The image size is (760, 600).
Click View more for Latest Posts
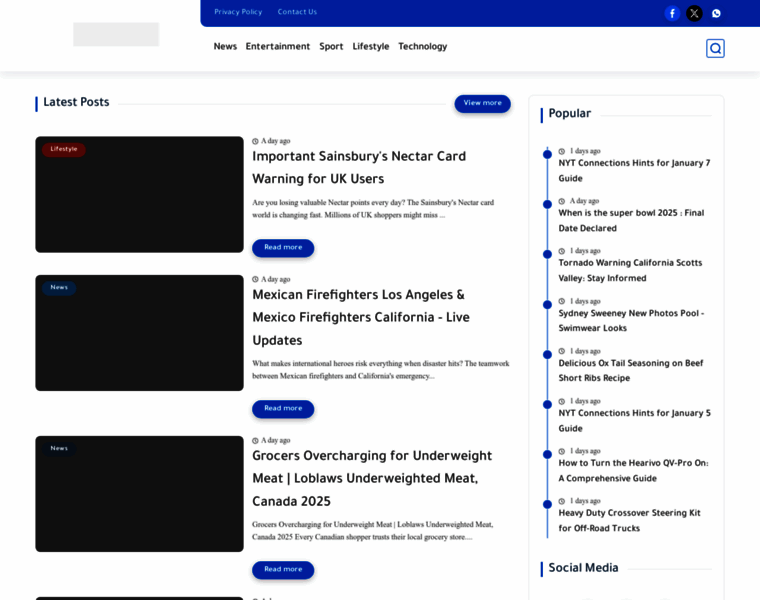[482, 103]
